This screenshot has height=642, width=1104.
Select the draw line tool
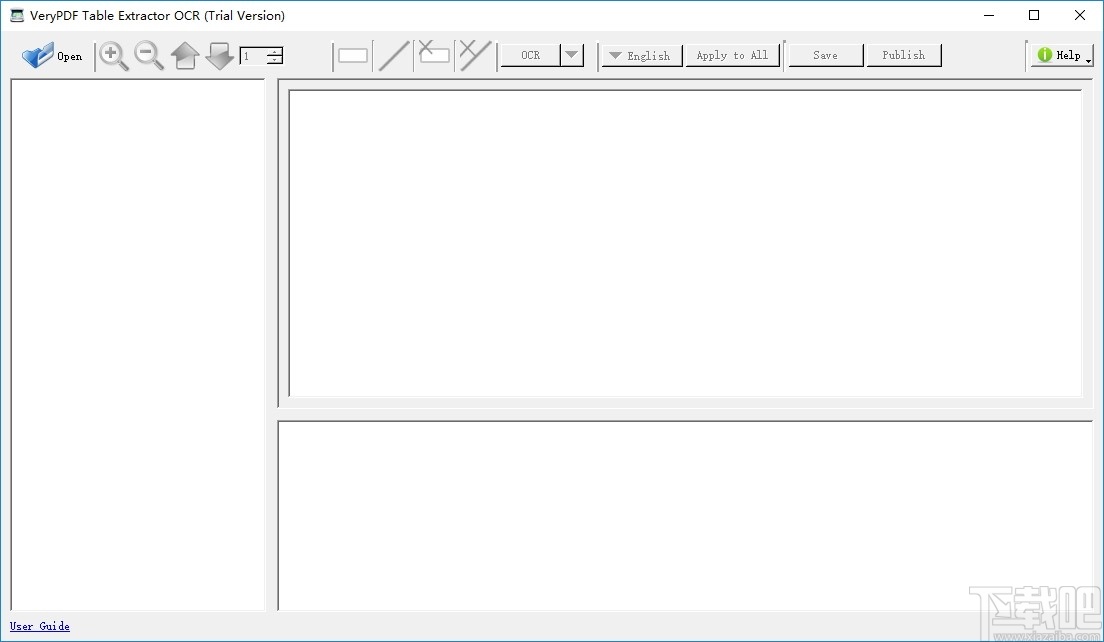pos(393,55)
